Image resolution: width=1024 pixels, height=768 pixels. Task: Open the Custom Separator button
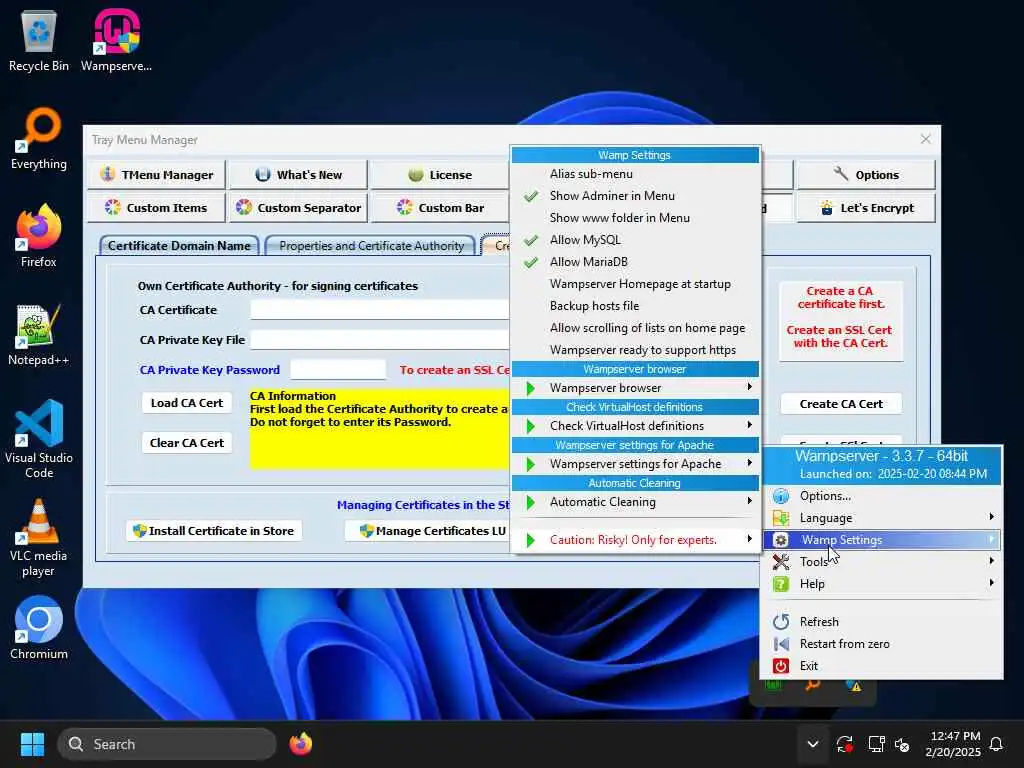tap(298, 208)
